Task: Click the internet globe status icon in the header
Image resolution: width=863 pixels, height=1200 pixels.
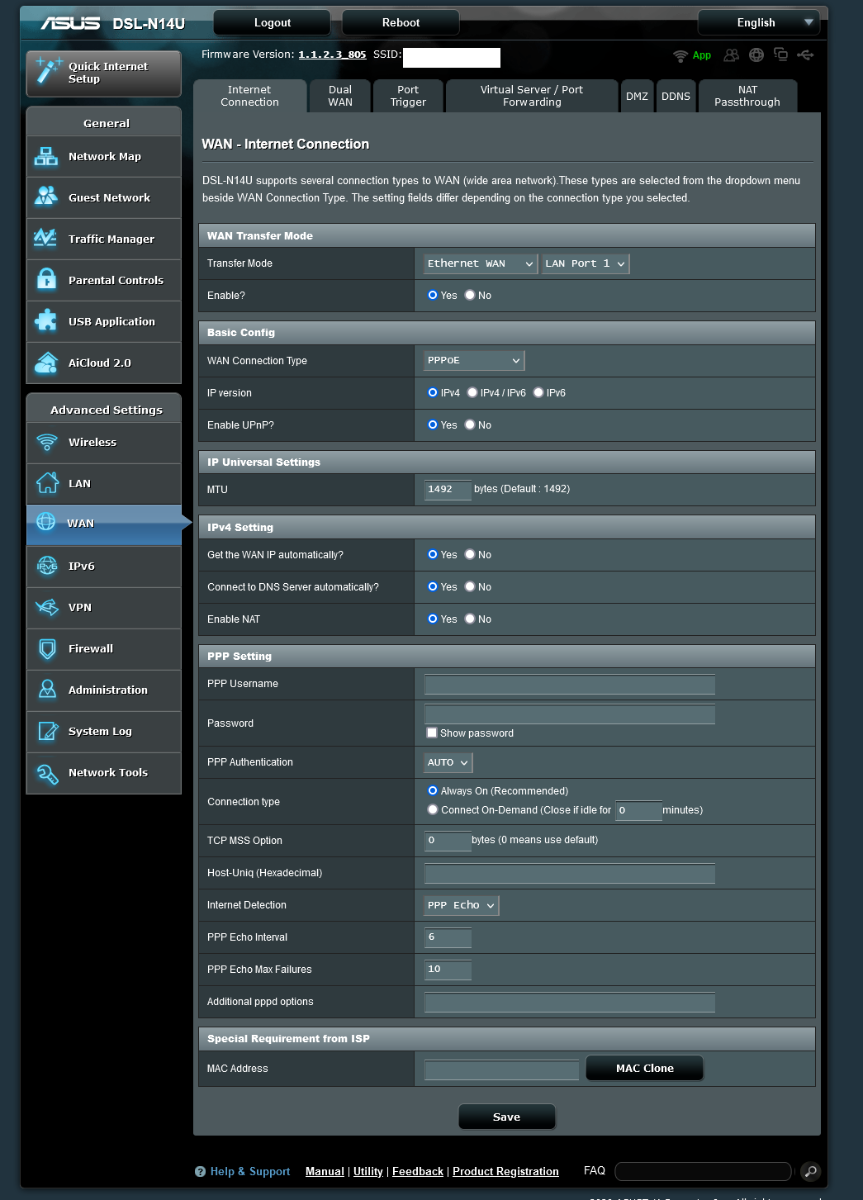Action: [757, 55]
